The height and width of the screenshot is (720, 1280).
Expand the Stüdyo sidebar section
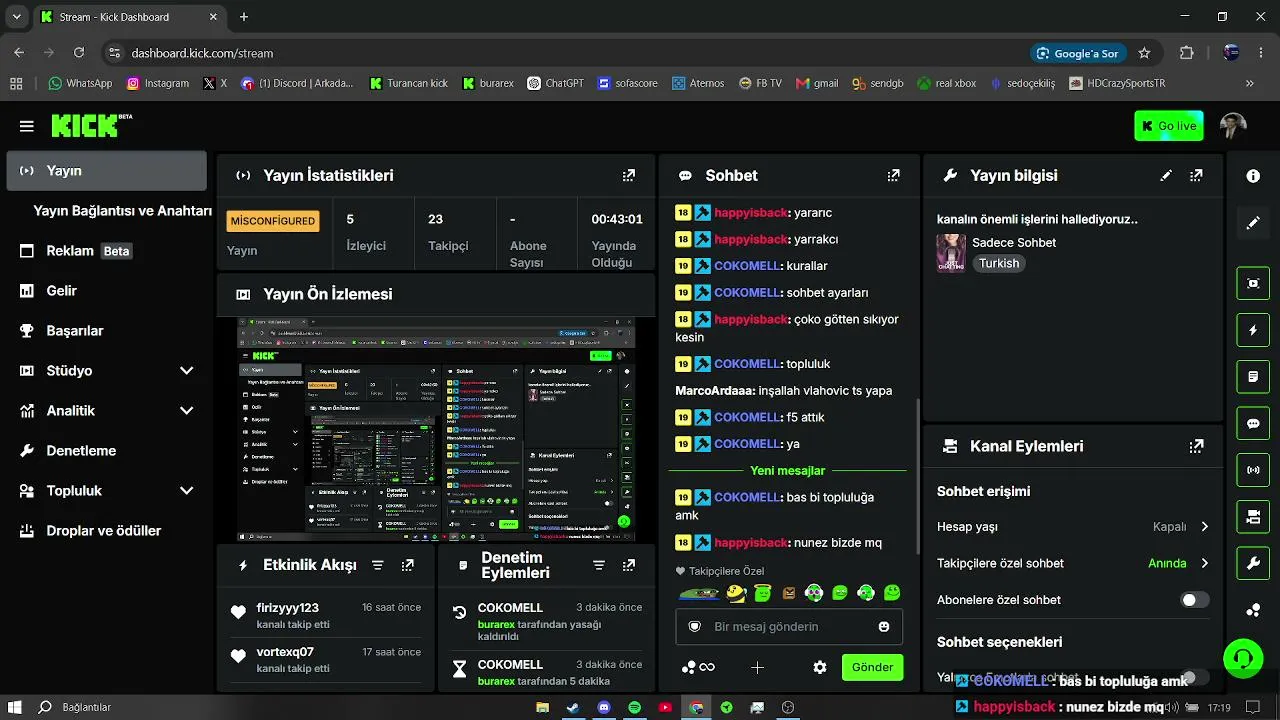(186, 371)
